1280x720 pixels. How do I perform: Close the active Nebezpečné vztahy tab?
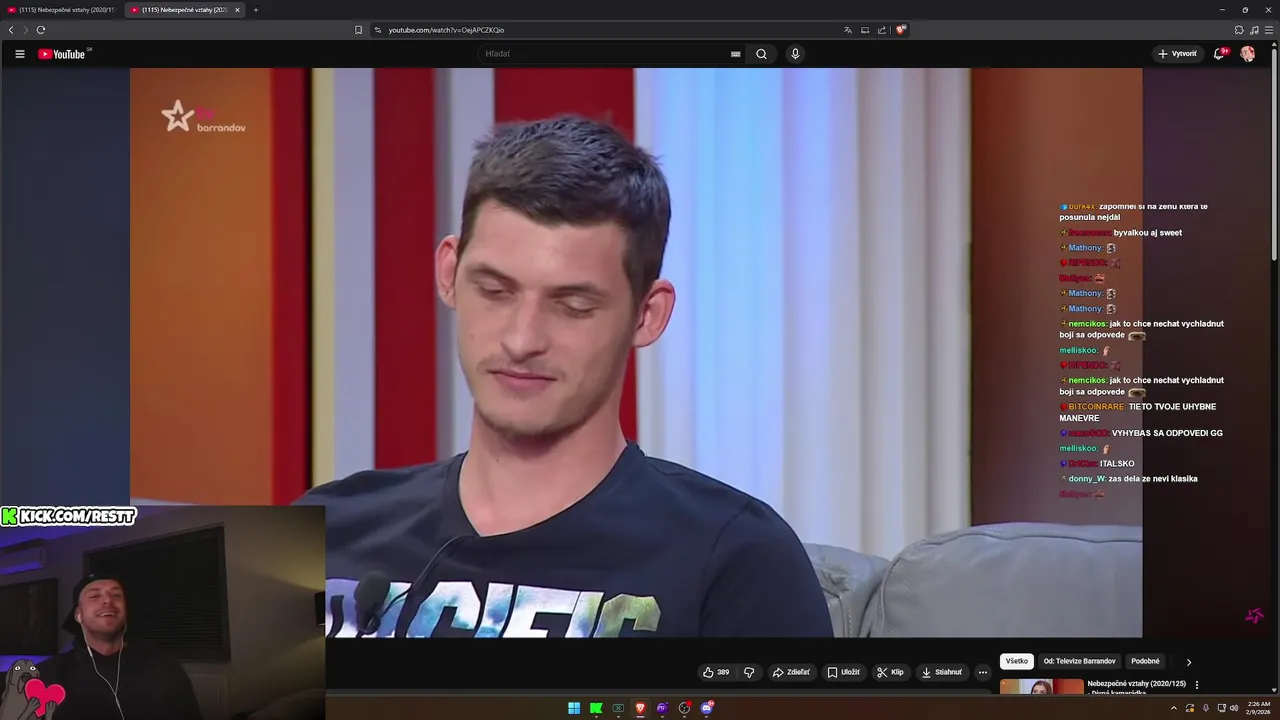click(x=237, y=10)
